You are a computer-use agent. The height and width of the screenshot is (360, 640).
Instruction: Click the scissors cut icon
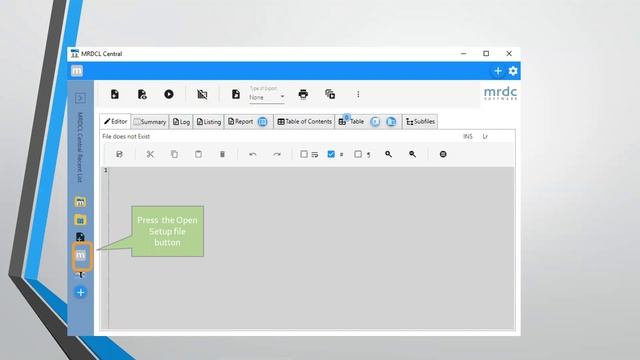click(150, 154)
